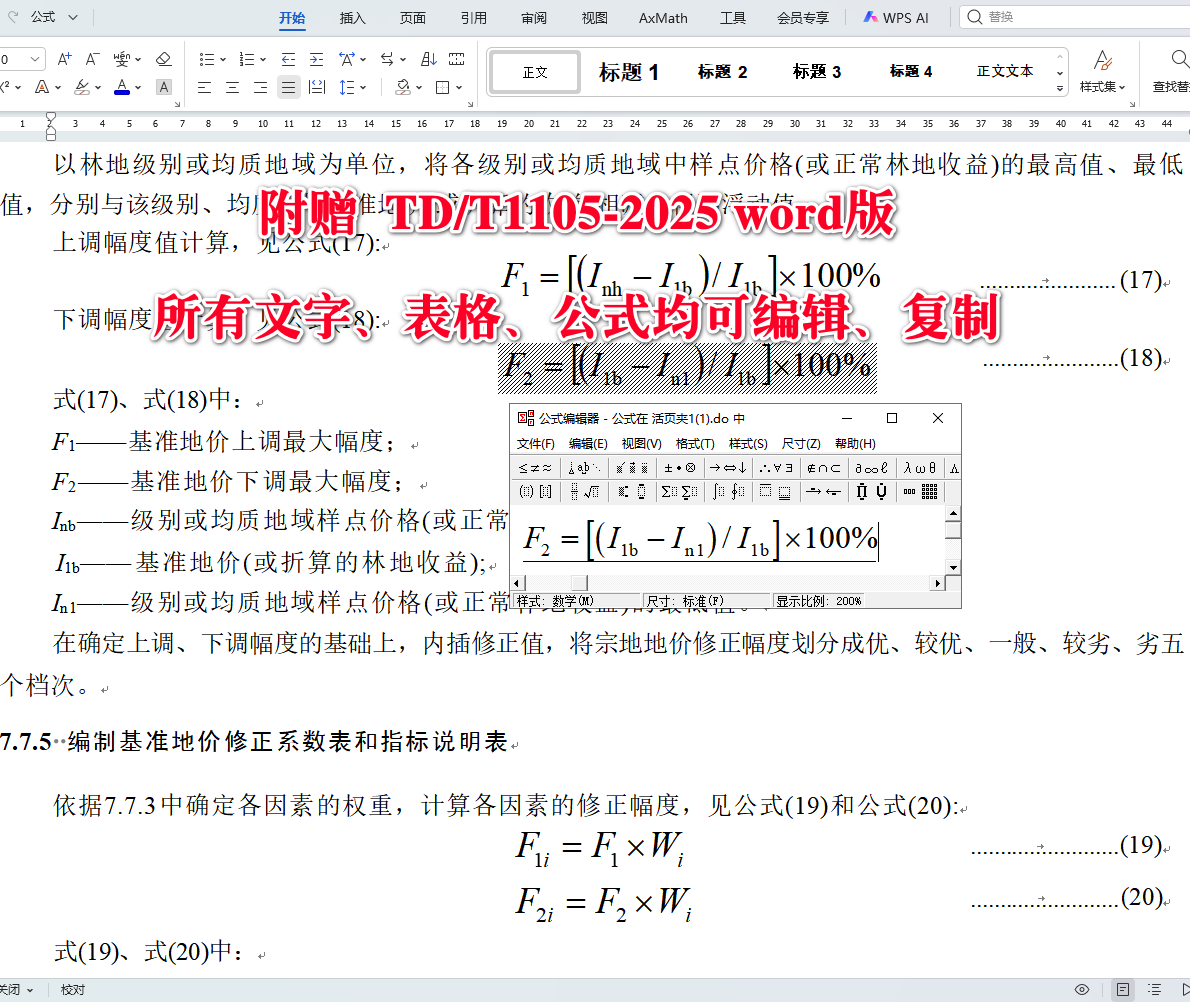This screenshot has height=1002, width=1190.
Task: Enable eye-protection mode in the status bar
Action: point(1082,988)
